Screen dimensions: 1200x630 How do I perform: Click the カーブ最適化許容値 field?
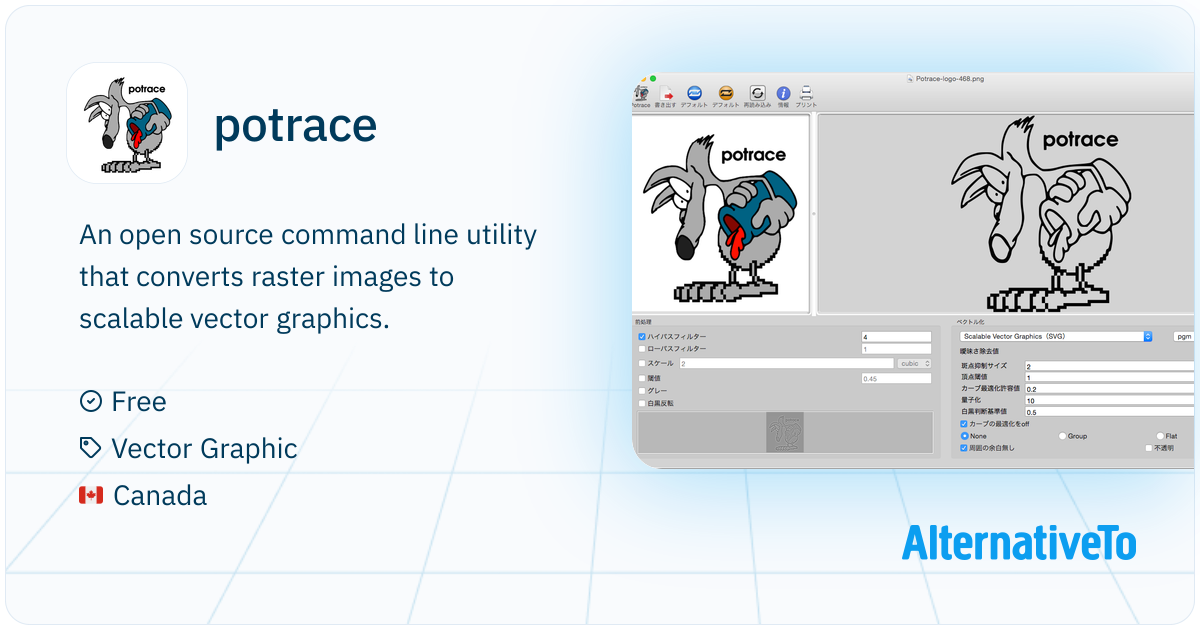coord(1109,389)
